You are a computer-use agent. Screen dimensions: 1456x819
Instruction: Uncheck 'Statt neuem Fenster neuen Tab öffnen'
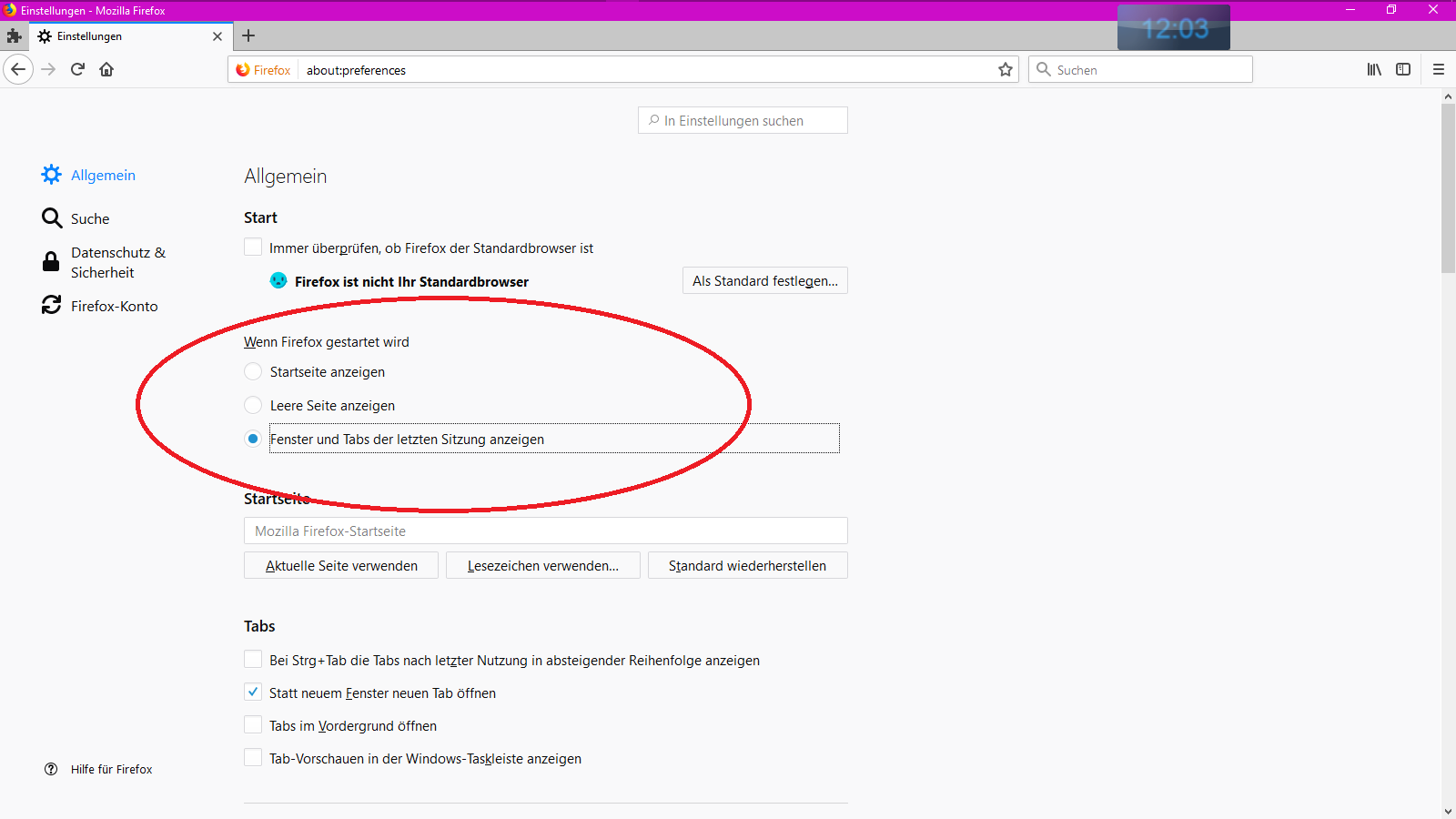[x=253, y=693]
